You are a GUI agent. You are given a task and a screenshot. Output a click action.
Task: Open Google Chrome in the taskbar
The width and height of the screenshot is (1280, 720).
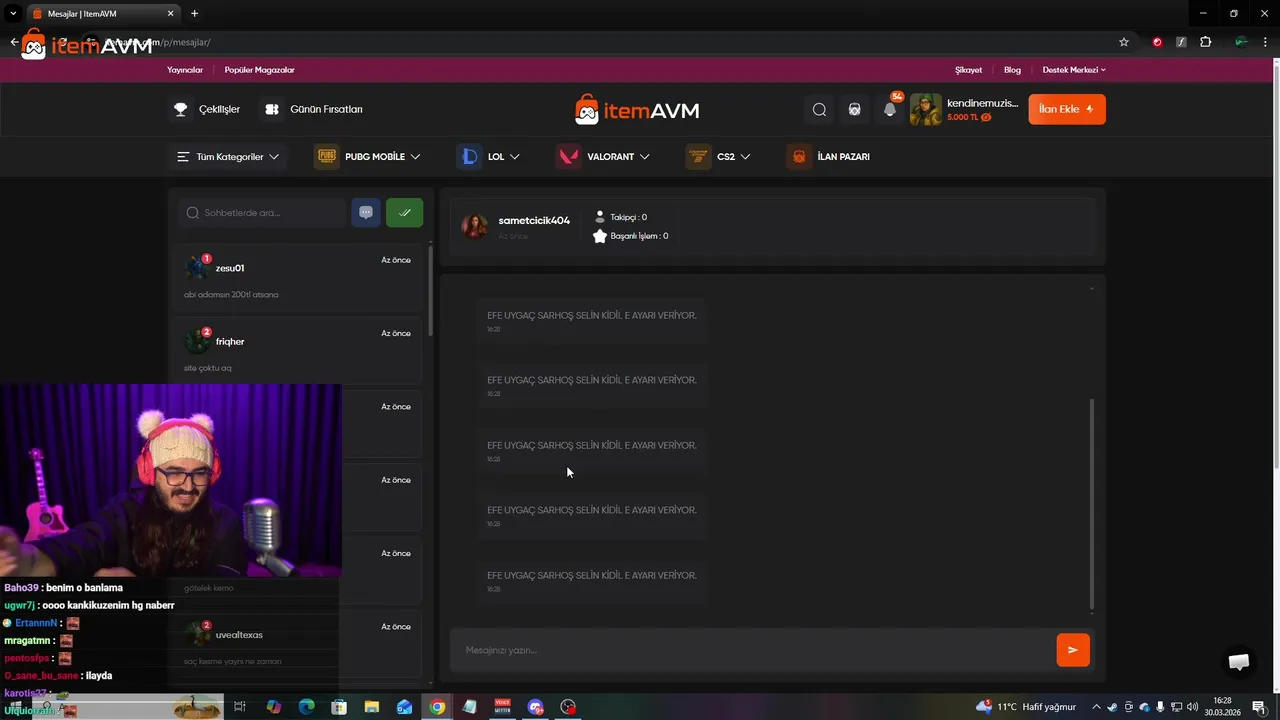(437, 707)
